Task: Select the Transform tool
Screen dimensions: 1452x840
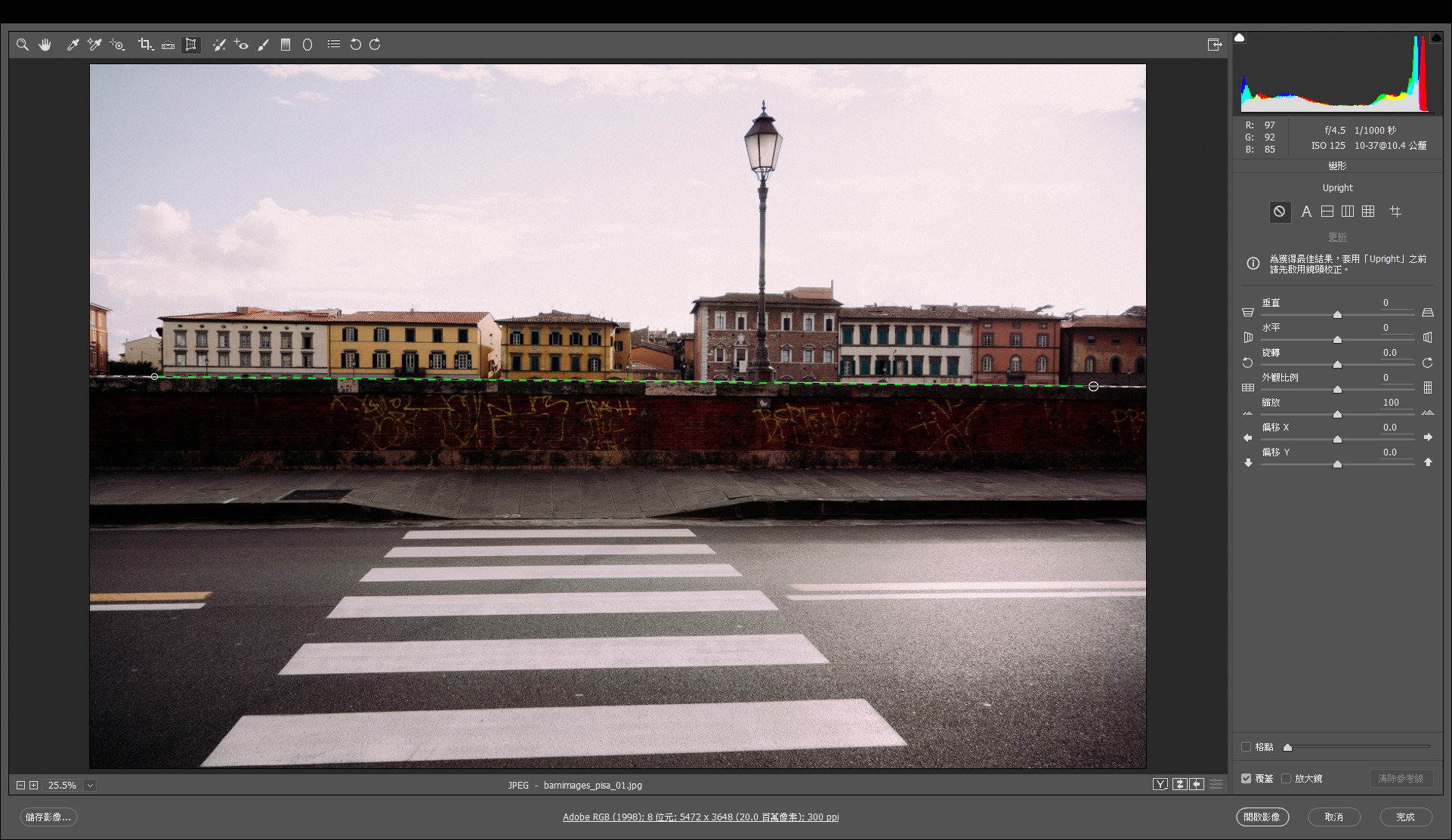Action: point(191,45)
